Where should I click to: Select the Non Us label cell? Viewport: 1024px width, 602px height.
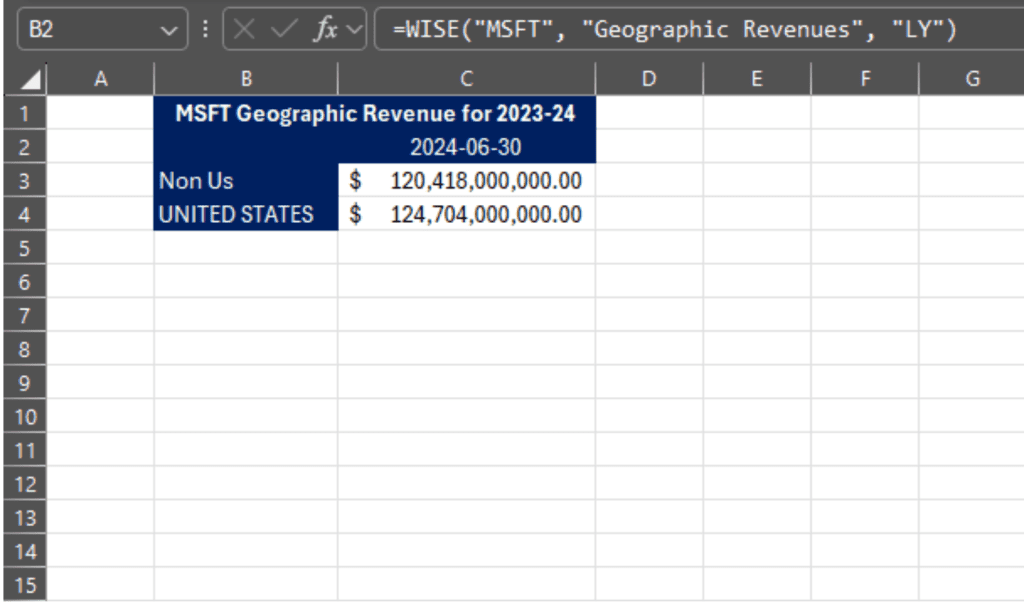[245, 181]
